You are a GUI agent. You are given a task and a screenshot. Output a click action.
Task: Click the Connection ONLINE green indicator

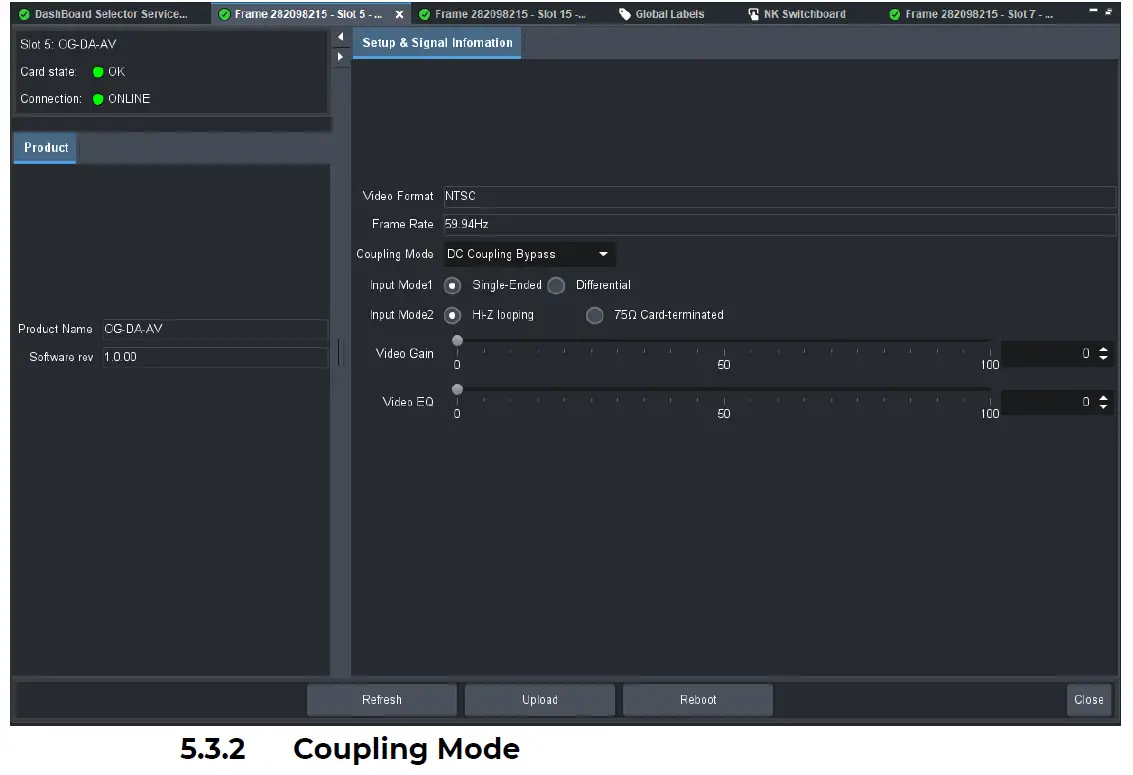(98, 99)
